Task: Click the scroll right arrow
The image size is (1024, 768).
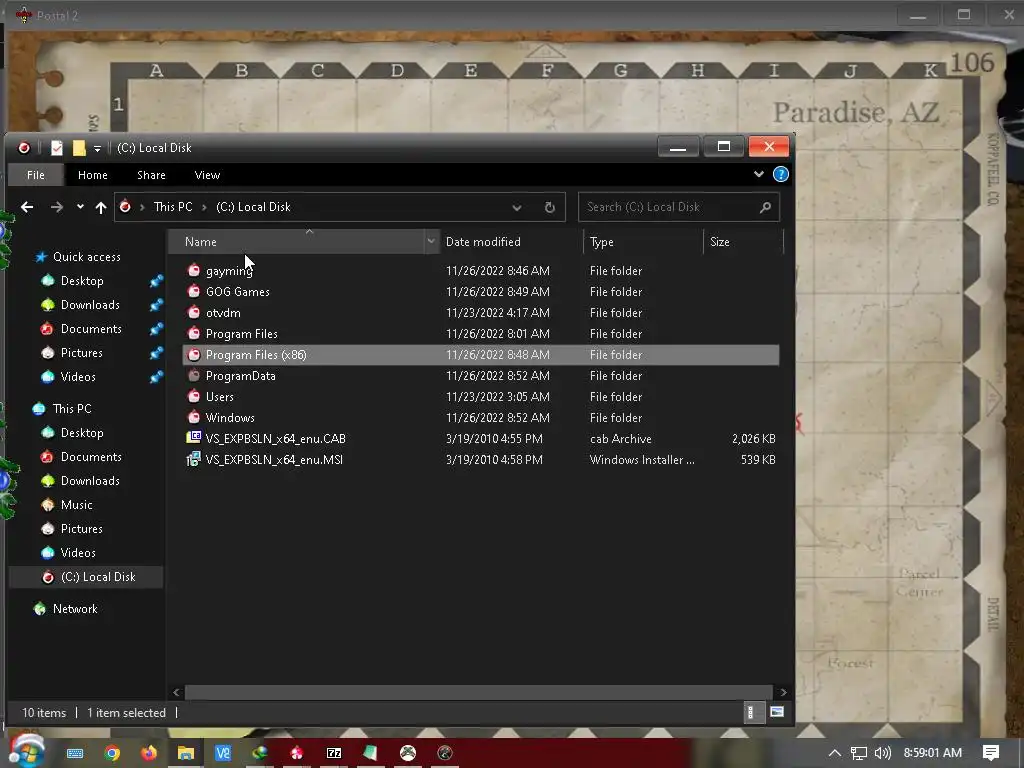Action: (783, 692)
